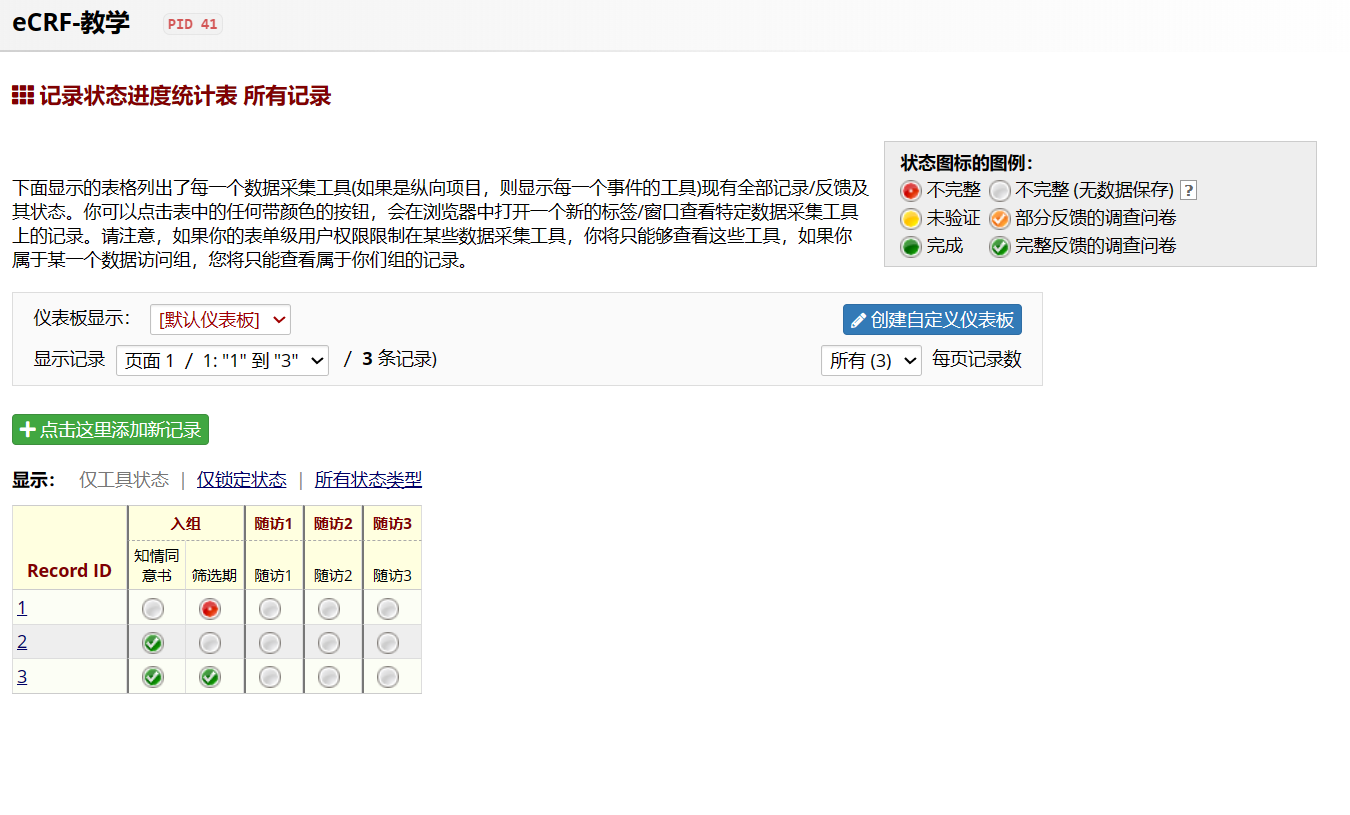The width and height of the screenshot is (1350, 815).
Task: Click record 2's 随访2 gray status icon
Action: (328, 643)
